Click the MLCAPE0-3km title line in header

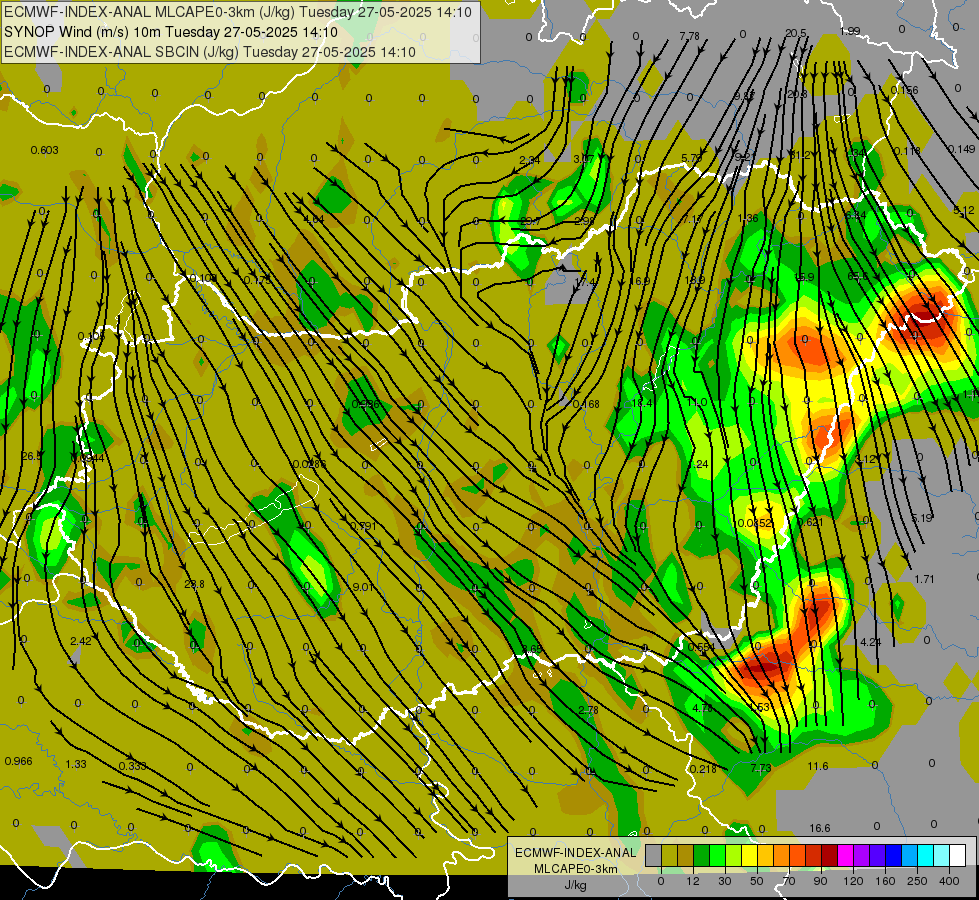pos(238,12)
